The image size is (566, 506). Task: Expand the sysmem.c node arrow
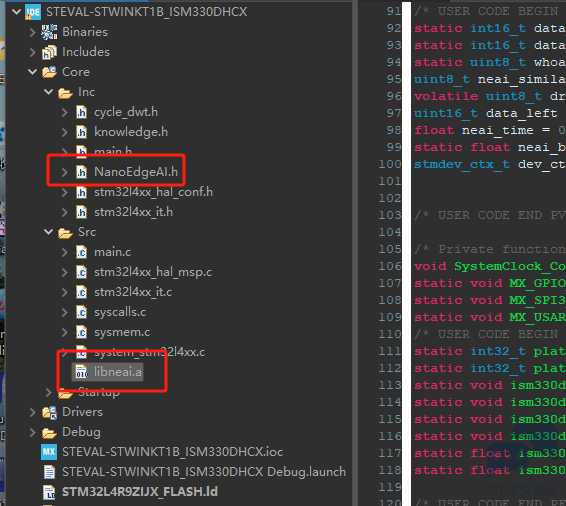coord(65,332)
